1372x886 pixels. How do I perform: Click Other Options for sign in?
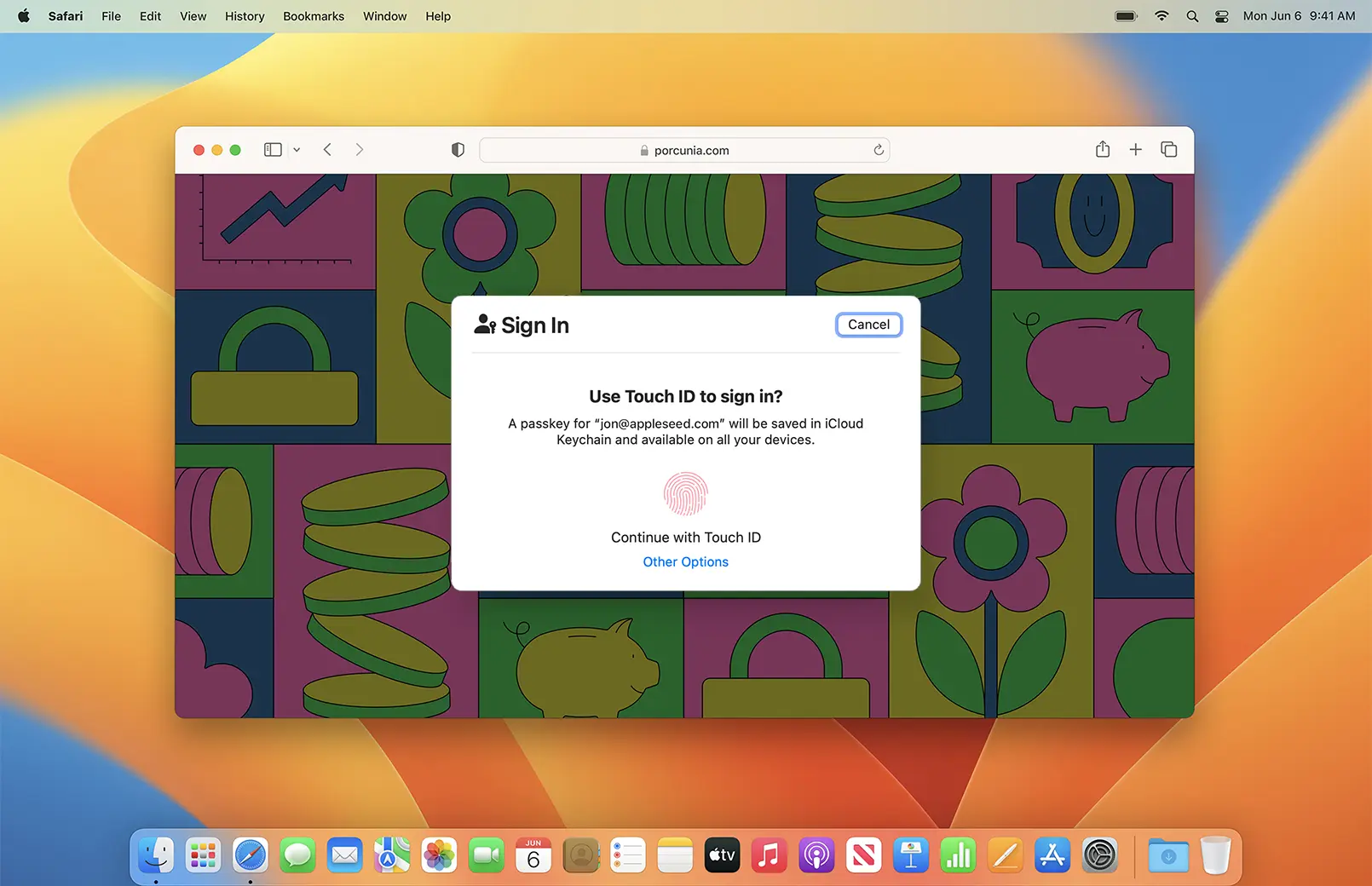(x=685, y=561)
